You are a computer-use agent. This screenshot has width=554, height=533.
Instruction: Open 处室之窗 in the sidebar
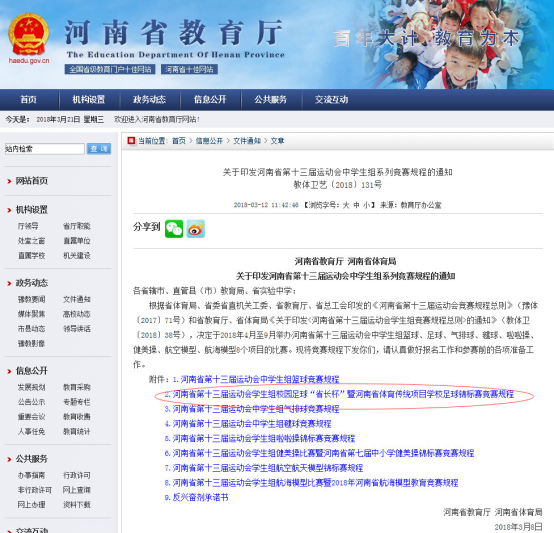tap(31, 241)
